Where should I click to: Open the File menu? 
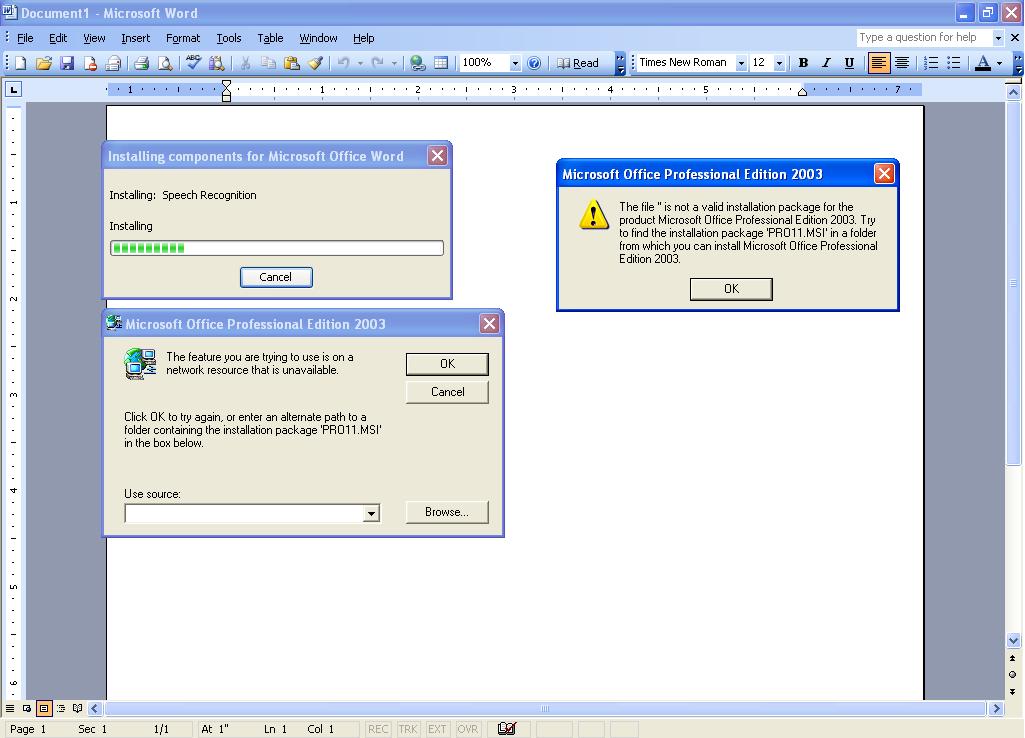(x=25, y=38)
